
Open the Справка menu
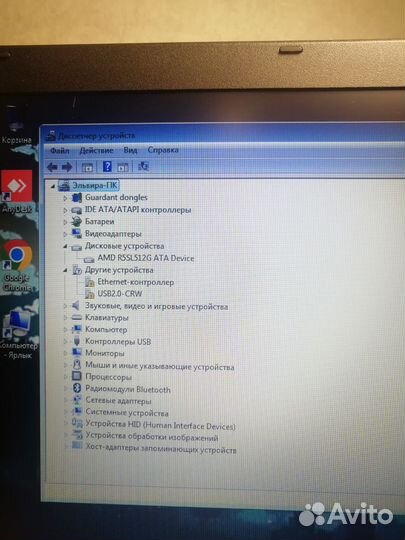click(x=163, y=150)
